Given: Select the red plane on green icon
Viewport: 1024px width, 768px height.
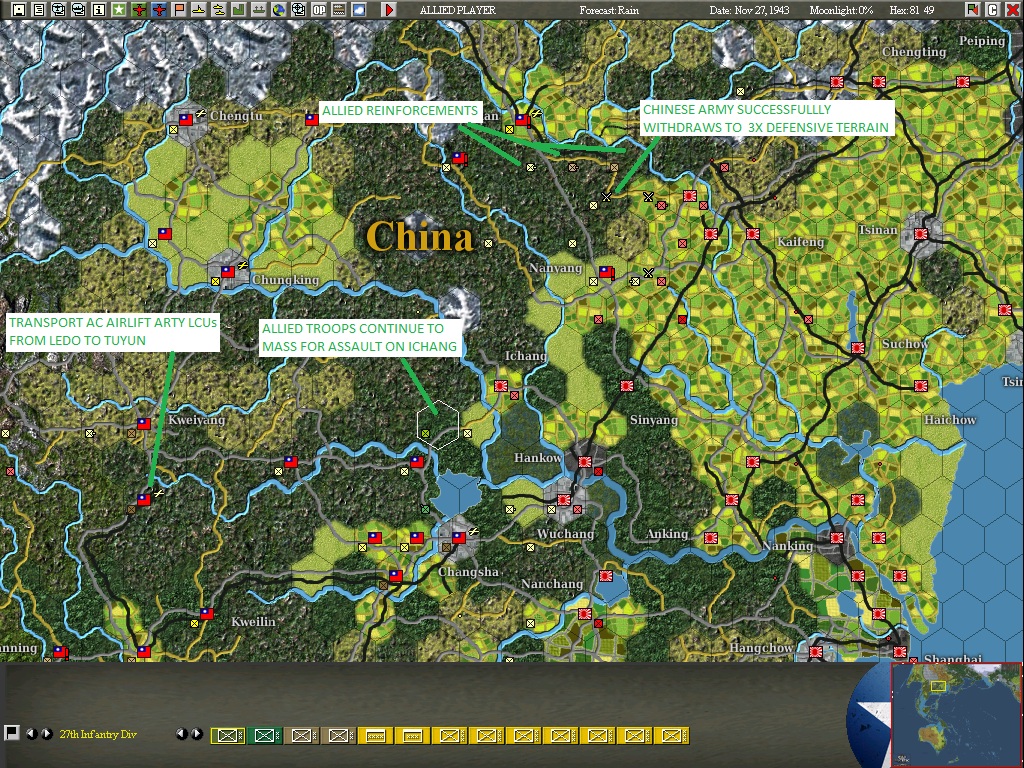Looking at the screenshot, I should [138, 10].
